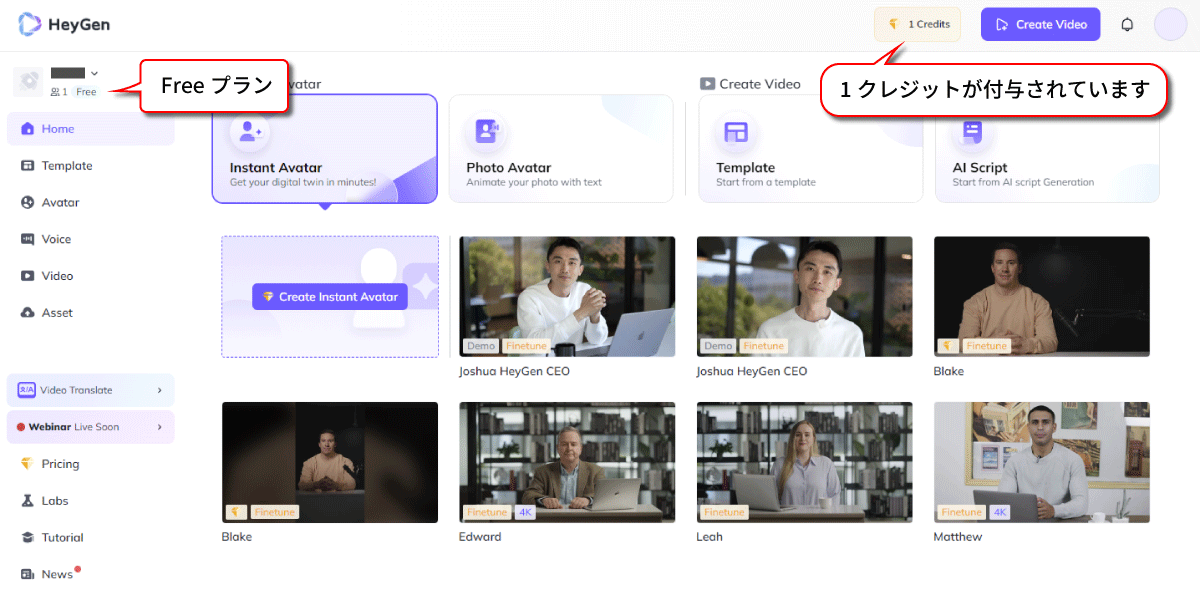Click premium diamond badge on upper Blake card
The height and width of the screenshot is (600, 1200).
(x=946, y=346)
